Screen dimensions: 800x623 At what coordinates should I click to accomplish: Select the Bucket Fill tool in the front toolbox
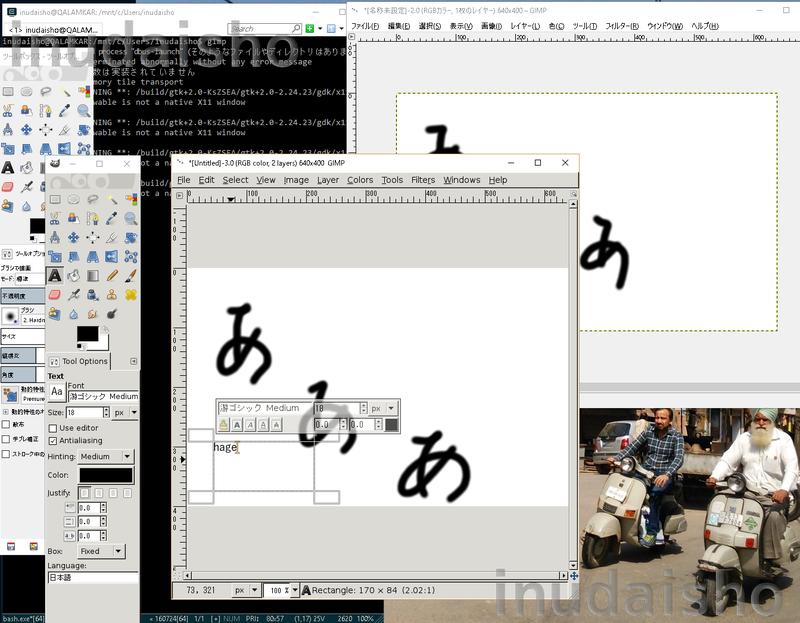click(74, 276)
